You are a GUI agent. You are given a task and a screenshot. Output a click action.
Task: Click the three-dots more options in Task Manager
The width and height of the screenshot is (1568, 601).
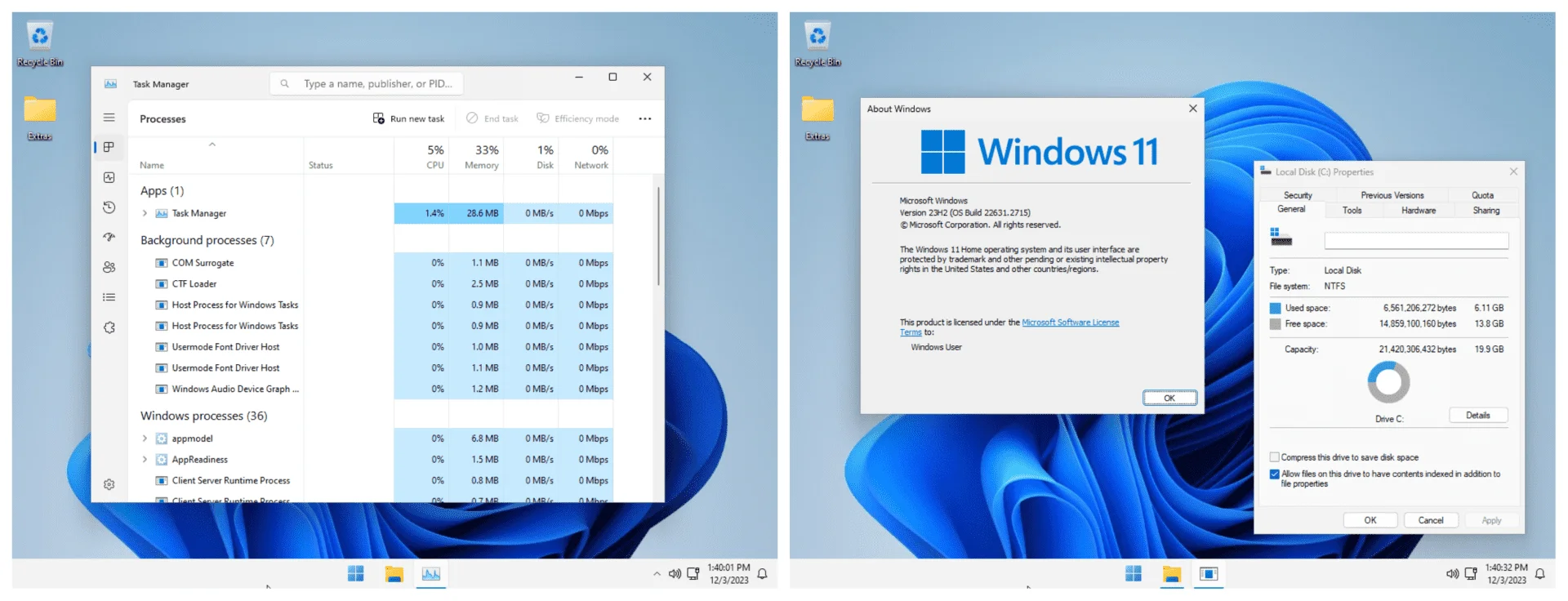tap(645, 118)
